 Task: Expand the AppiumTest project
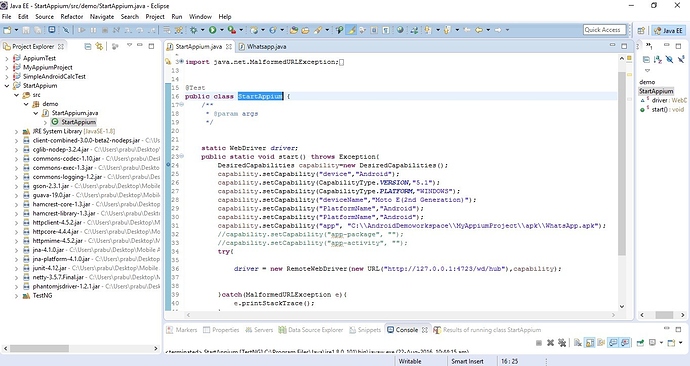[x=7, y=58]
